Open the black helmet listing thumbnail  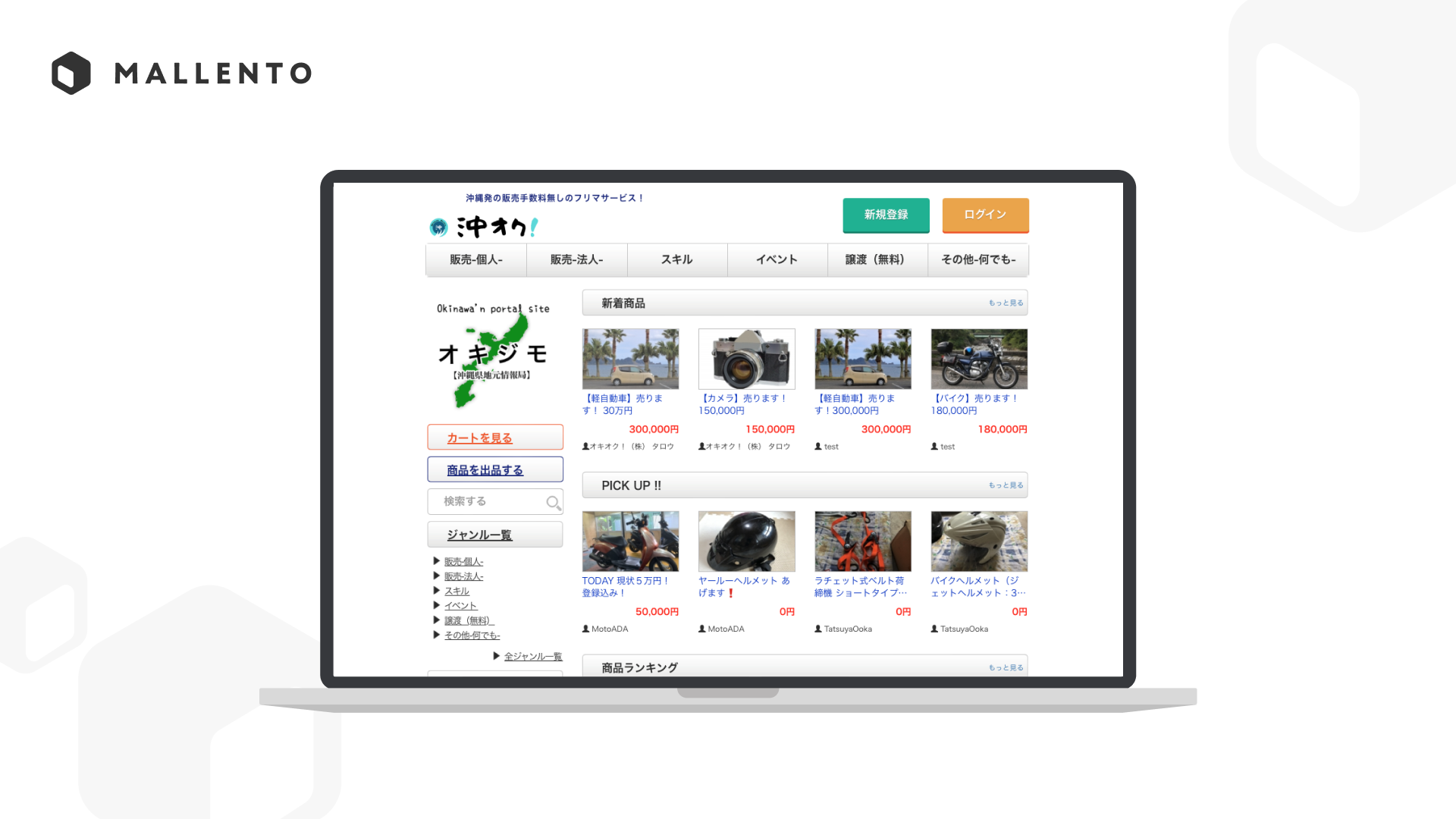pos(746,541)
